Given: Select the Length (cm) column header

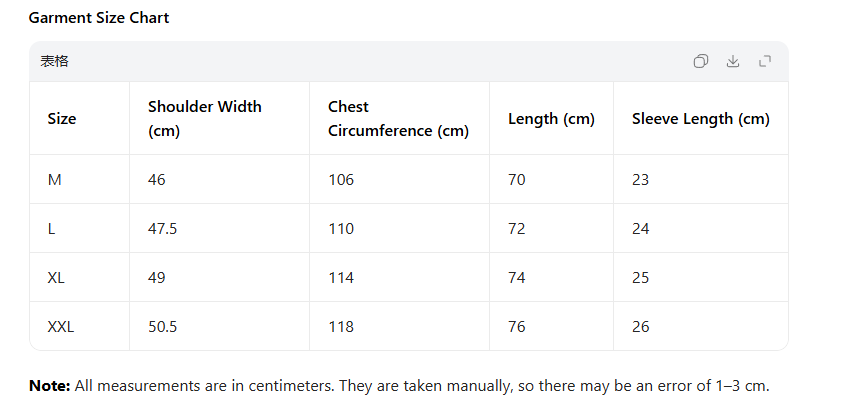Looking at the screenshot, I should (x=551, y=119).
